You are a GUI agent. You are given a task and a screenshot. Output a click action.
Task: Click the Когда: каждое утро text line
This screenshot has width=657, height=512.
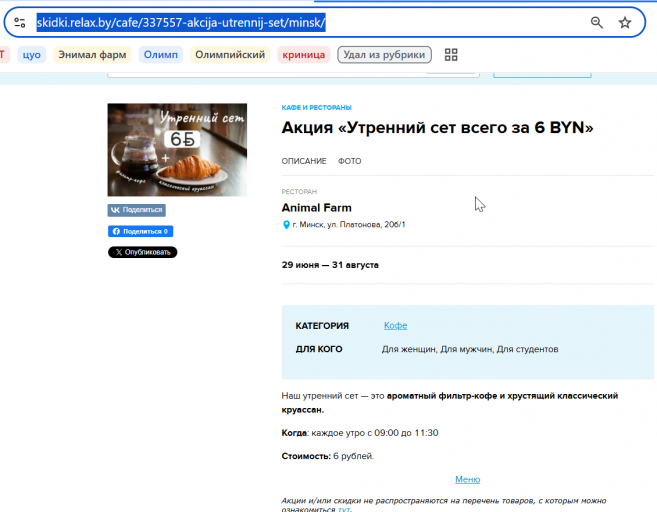pyautogui.click(x=360, y=433)
